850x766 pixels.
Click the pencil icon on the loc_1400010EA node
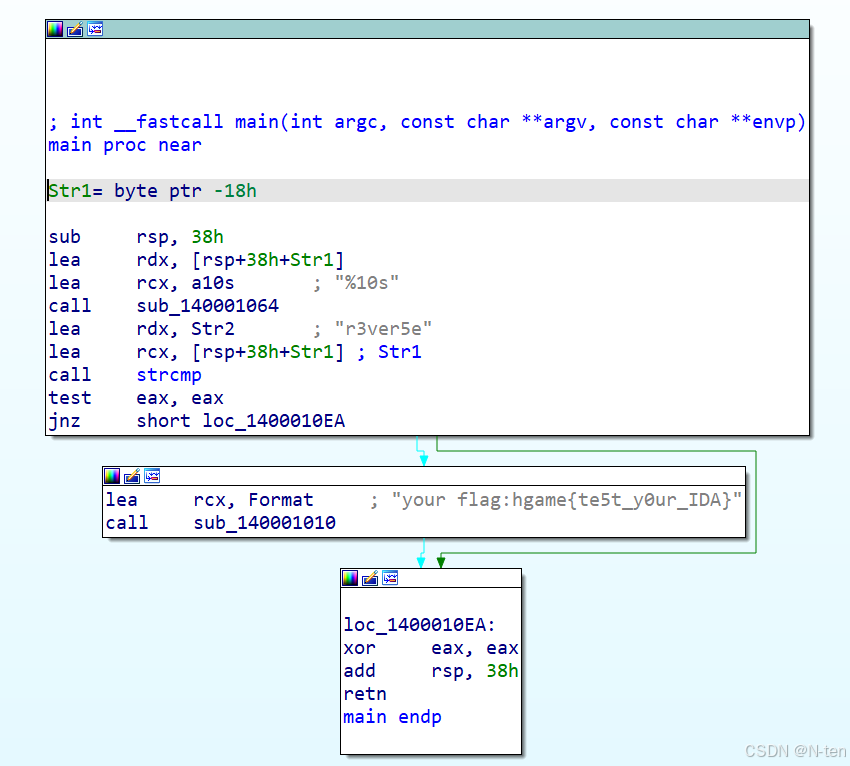pyautogui.click(x=370, y=578)
